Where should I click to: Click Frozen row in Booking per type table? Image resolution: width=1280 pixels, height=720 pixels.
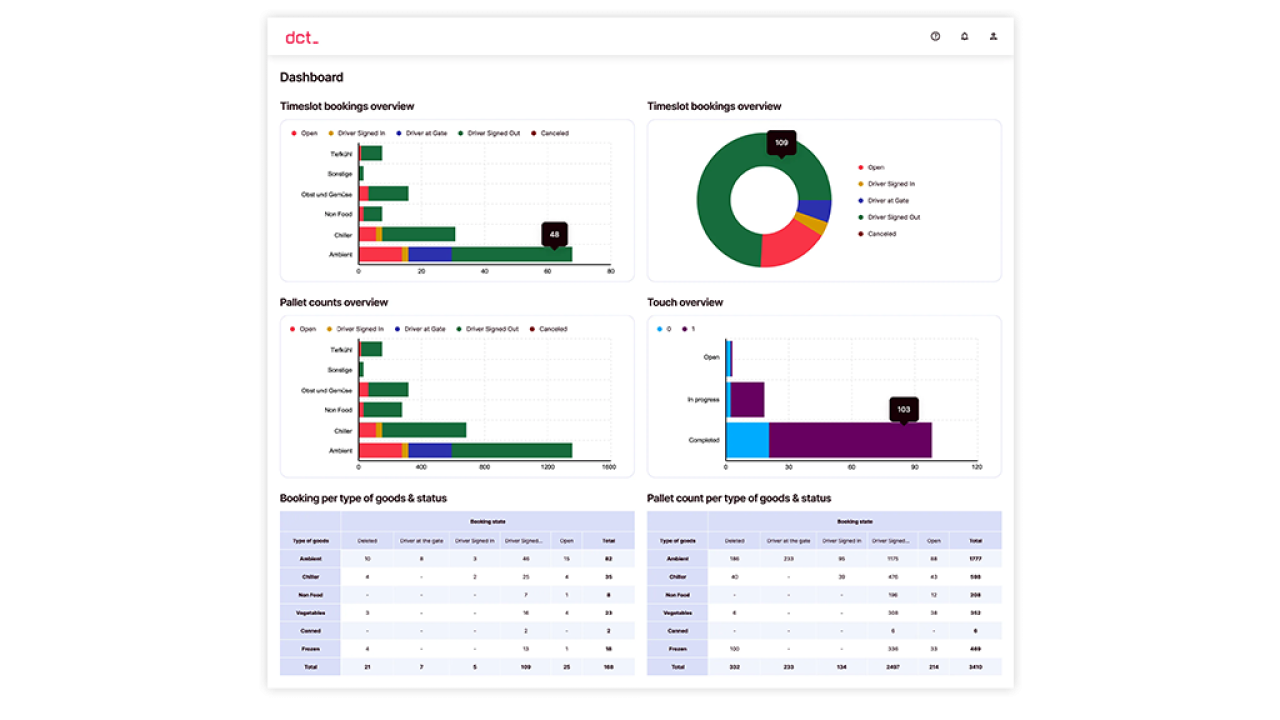coord(311,649)
